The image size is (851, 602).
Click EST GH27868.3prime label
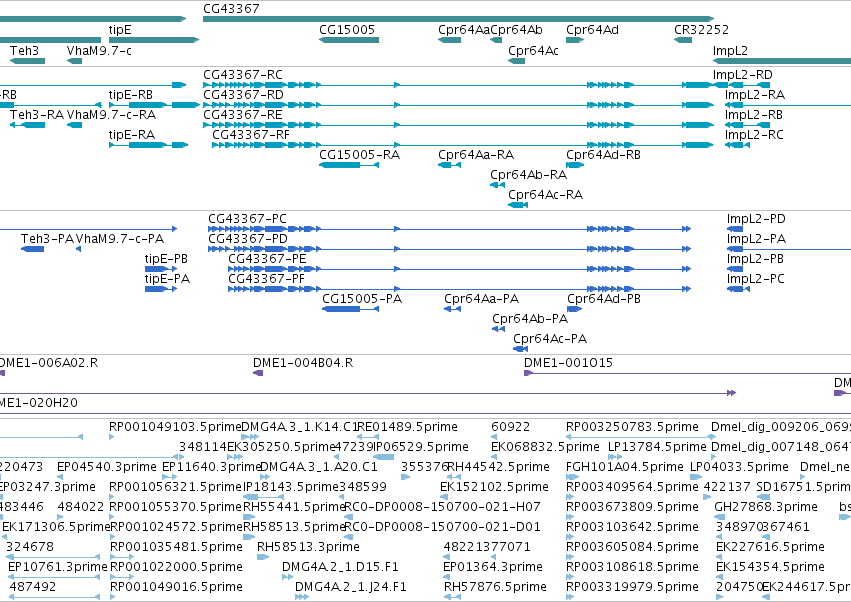click(766, 508)
